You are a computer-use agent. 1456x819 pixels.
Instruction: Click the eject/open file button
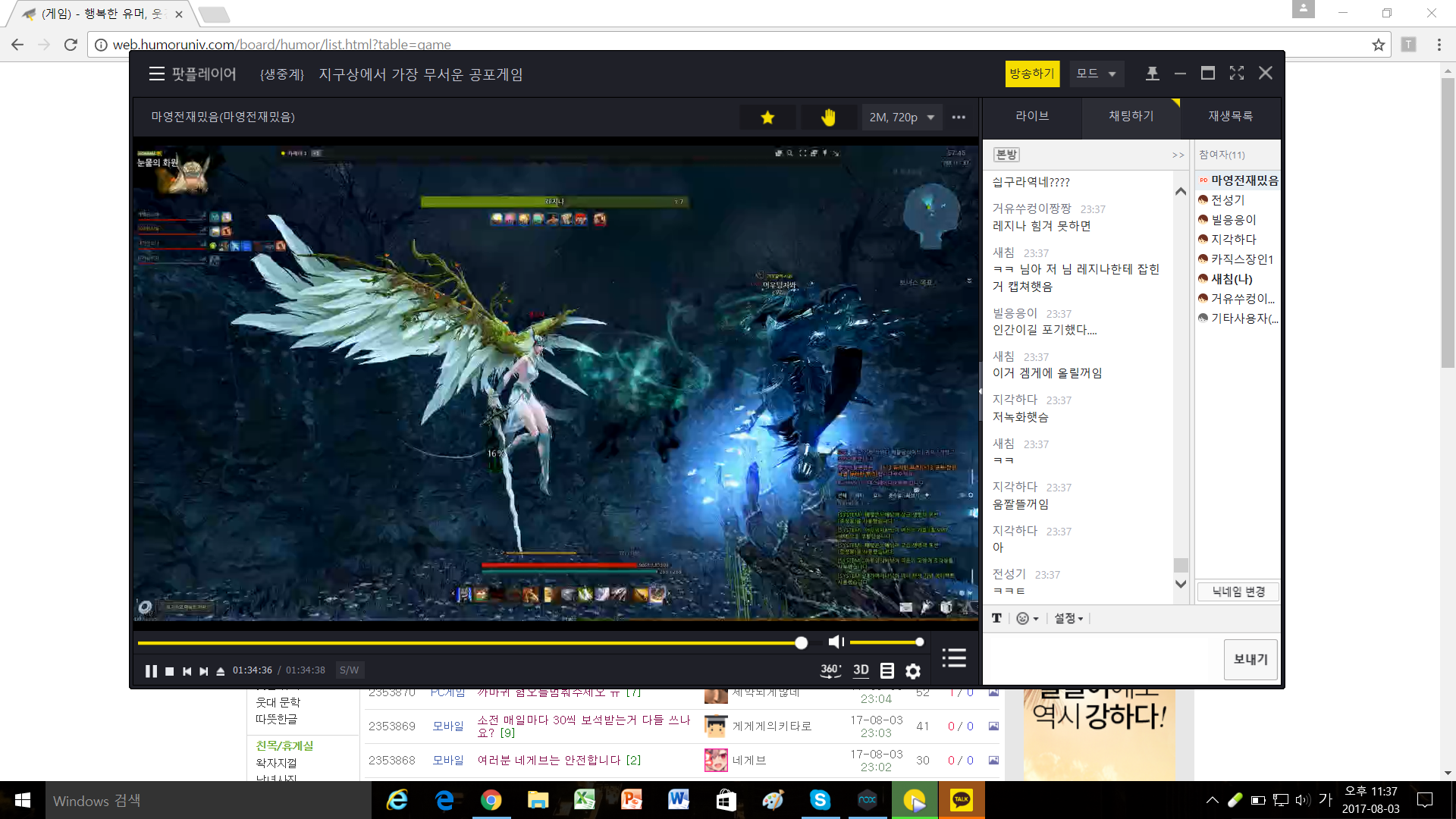[221, 671]
